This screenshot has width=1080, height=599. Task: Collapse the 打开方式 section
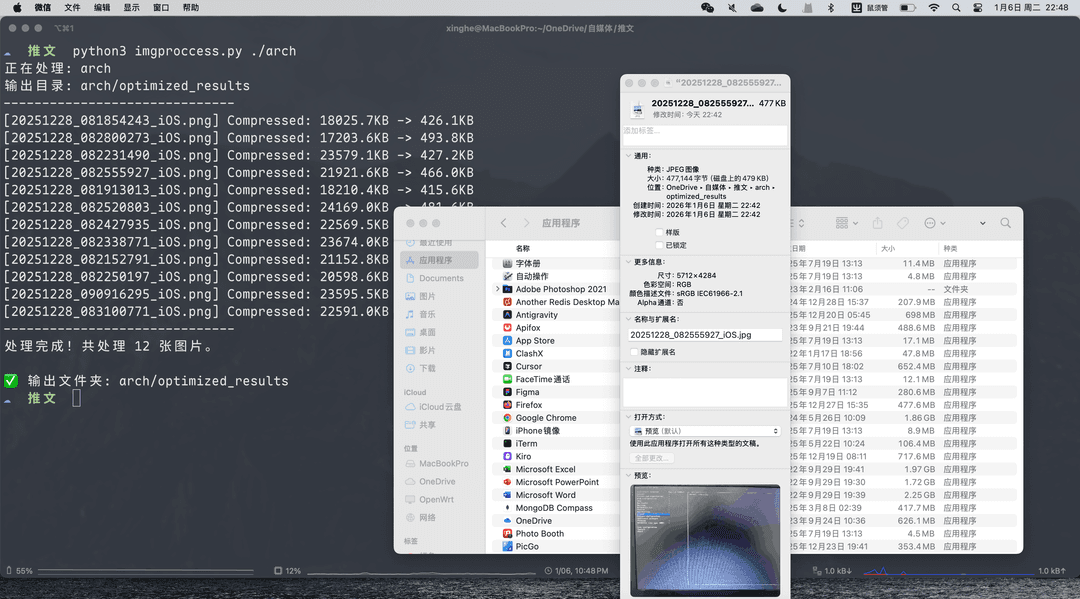[x=628, y=417]
